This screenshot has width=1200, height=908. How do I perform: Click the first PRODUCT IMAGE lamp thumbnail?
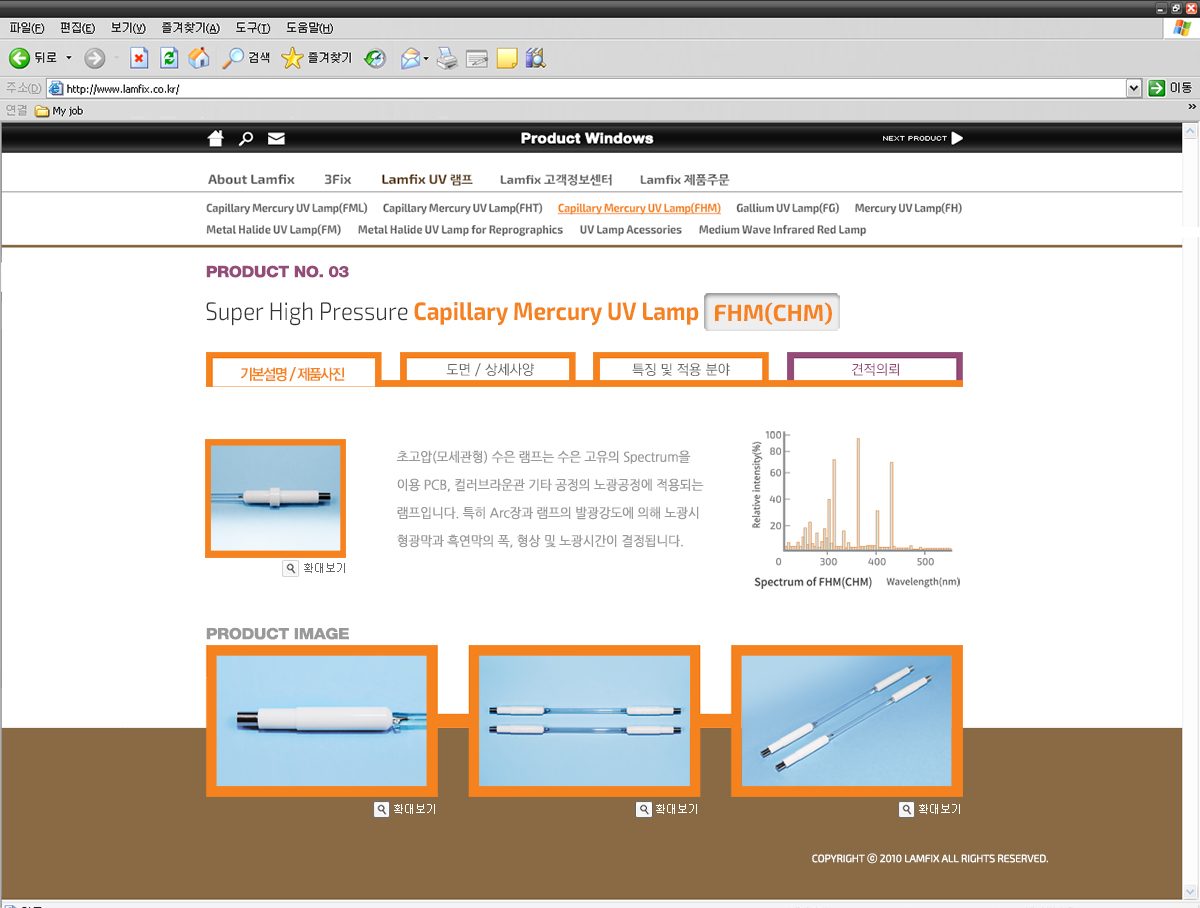[321, 720]
